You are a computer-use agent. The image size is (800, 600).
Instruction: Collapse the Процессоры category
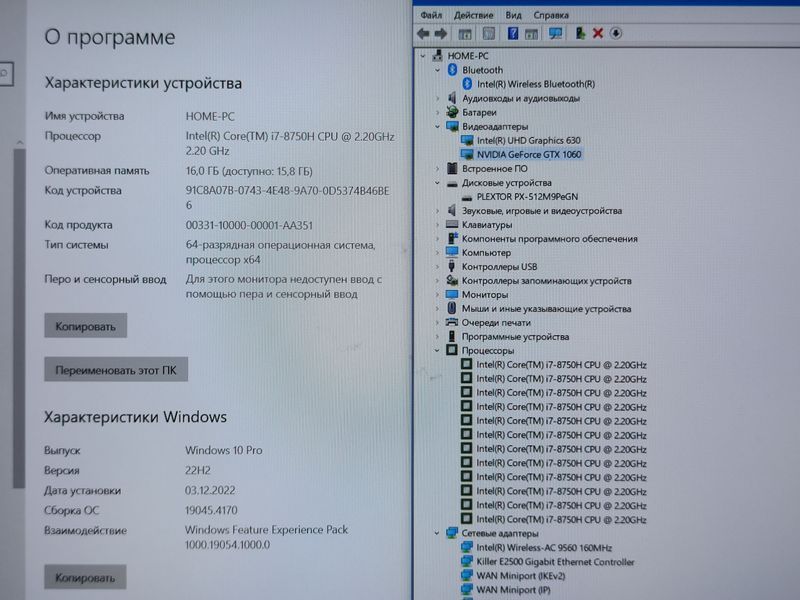click(x=437, y=351)
